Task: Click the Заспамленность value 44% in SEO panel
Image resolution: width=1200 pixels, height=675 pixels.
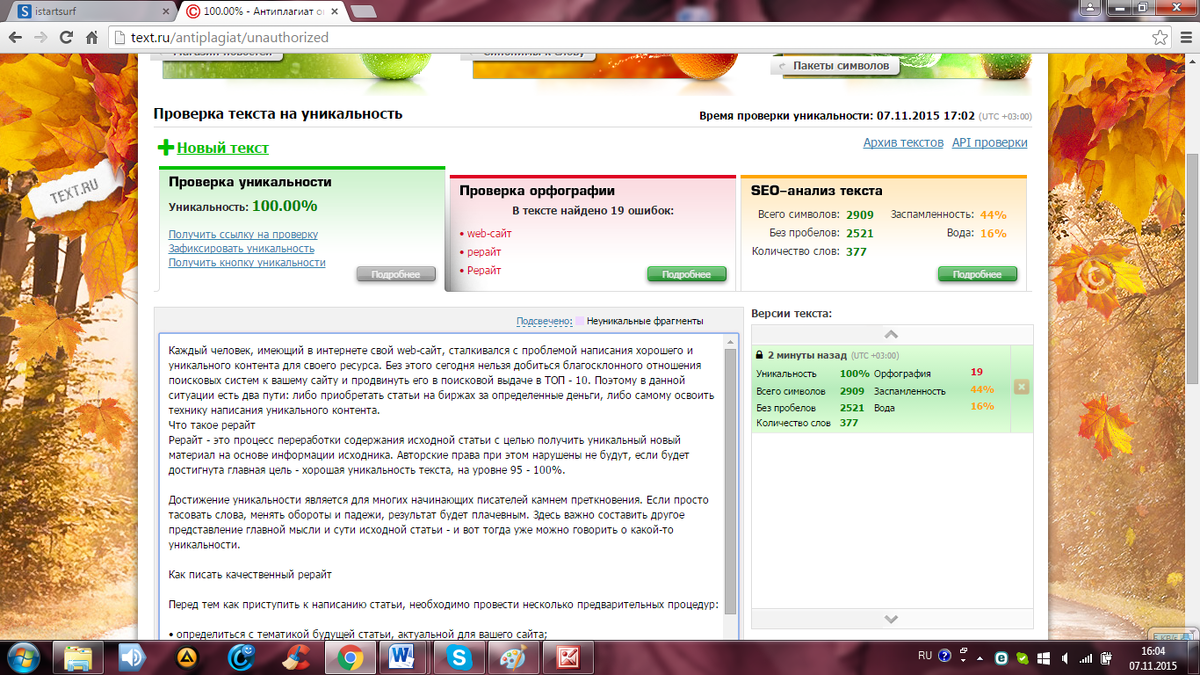Action: (993, 214)
